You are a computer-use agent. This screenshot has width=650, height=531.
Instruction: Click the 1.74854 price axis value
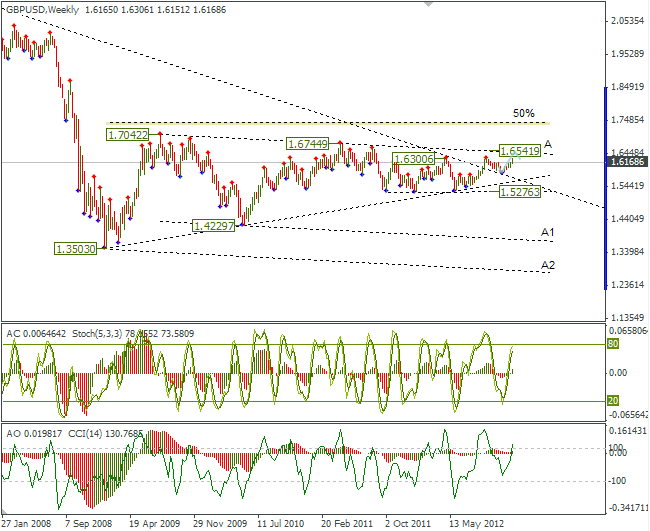click(628, 120)
